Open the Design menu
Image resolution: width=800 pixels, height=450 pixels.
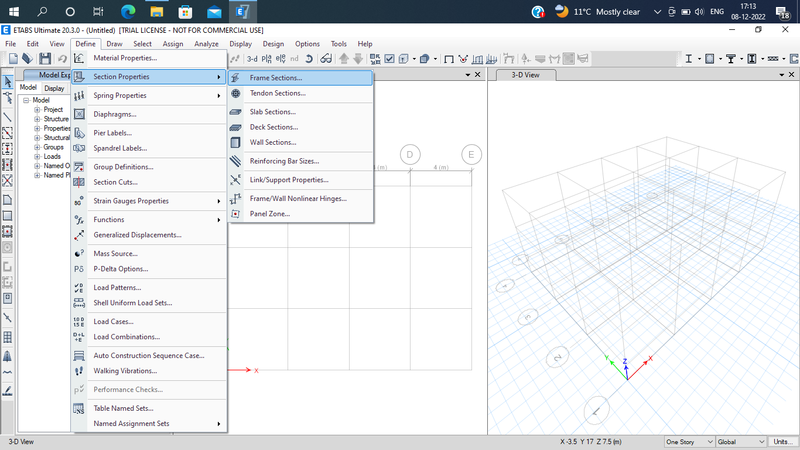(273, 44)
